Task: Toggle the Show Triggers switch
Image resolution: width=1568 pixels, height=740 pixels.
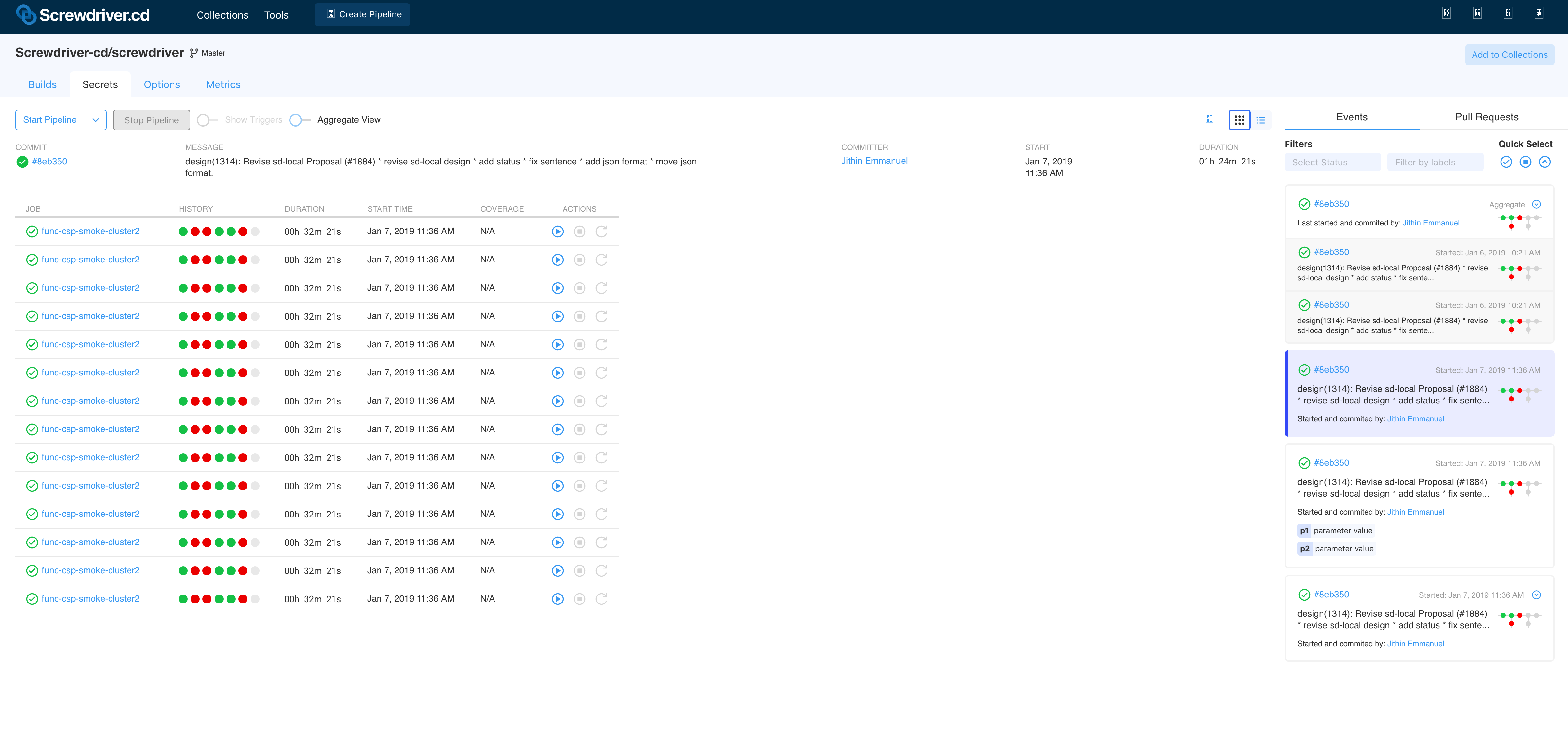Action: click(208, 120)
